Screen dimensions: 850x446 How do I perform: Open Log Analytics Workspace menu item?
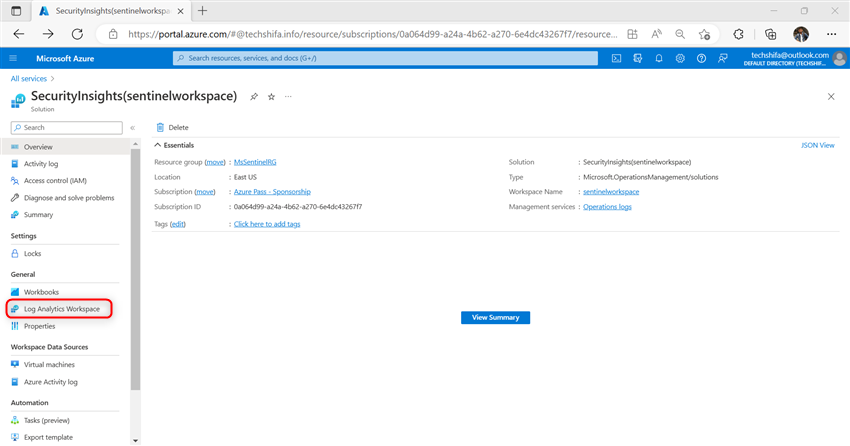coord(65,309)
